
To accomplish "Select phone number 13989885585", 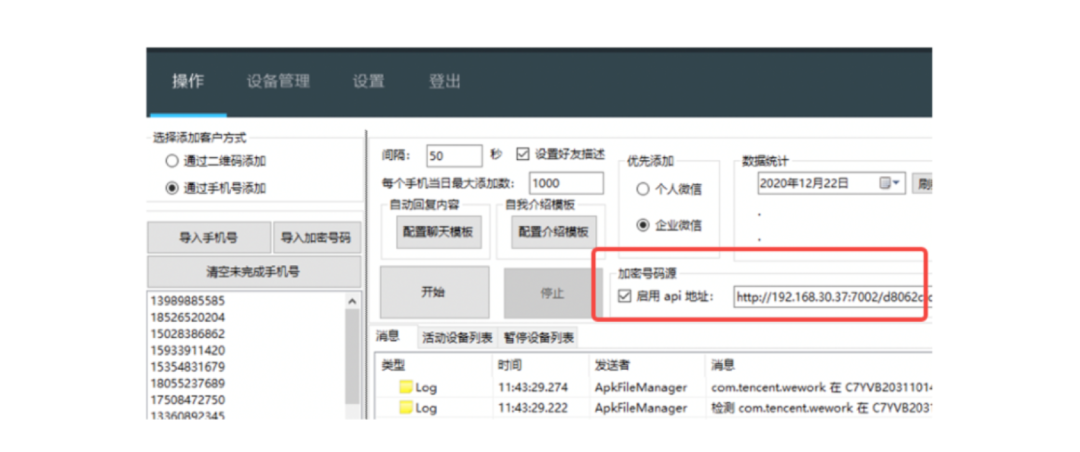I will [187, 301].
